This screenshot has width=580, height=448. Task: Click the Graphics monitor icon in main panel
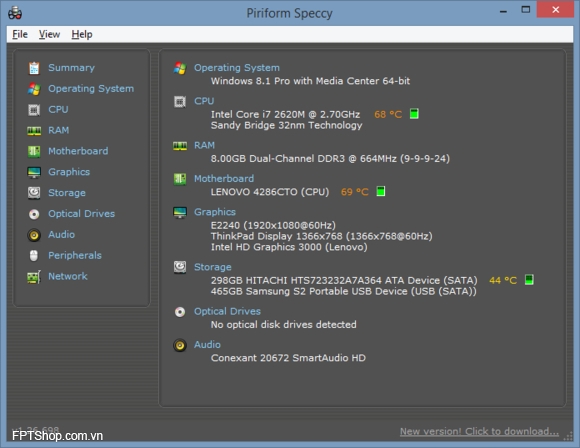point(180,212)
